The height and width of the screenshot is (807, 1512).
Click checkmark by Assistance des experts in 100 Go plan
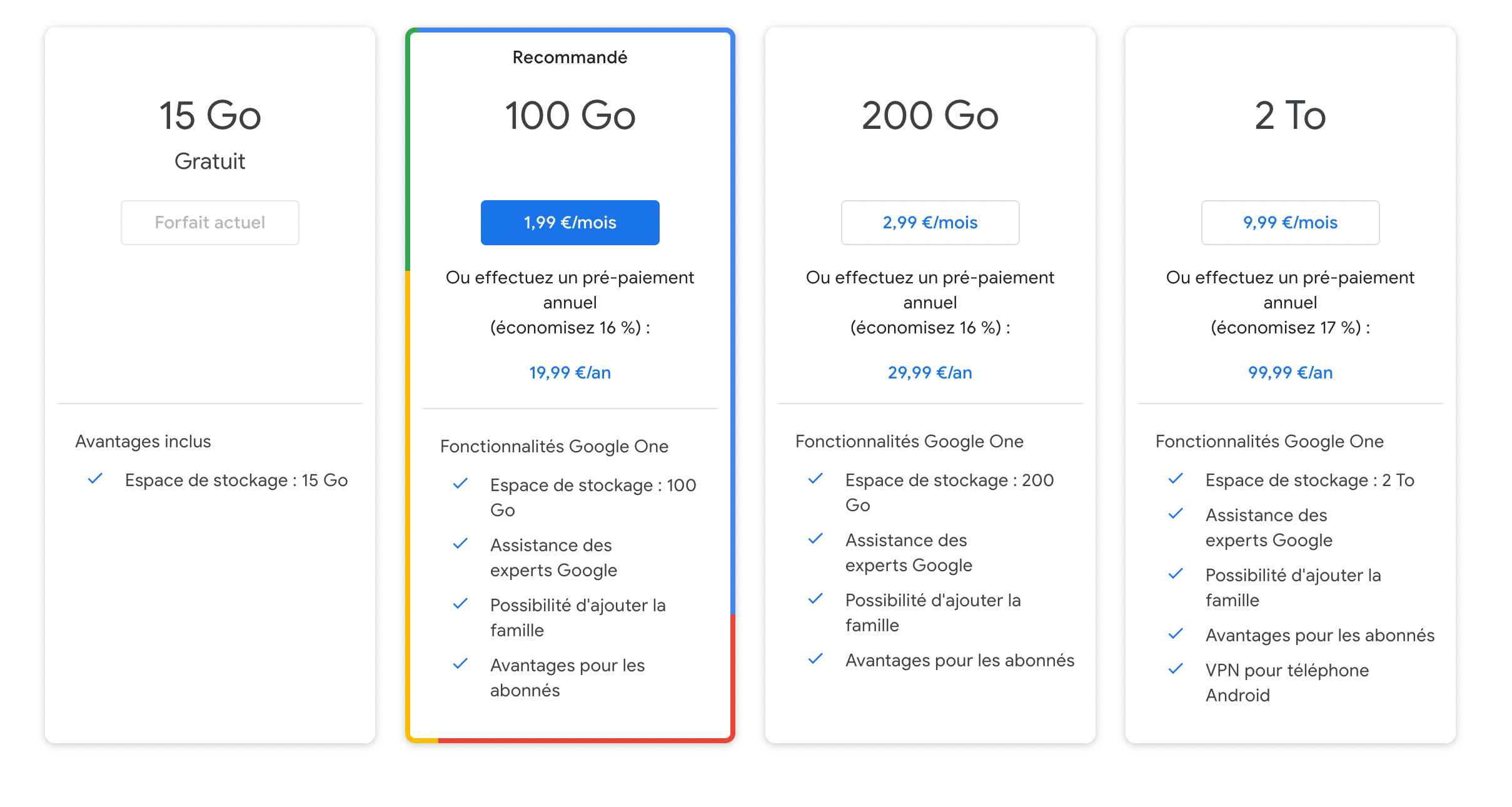460,544
